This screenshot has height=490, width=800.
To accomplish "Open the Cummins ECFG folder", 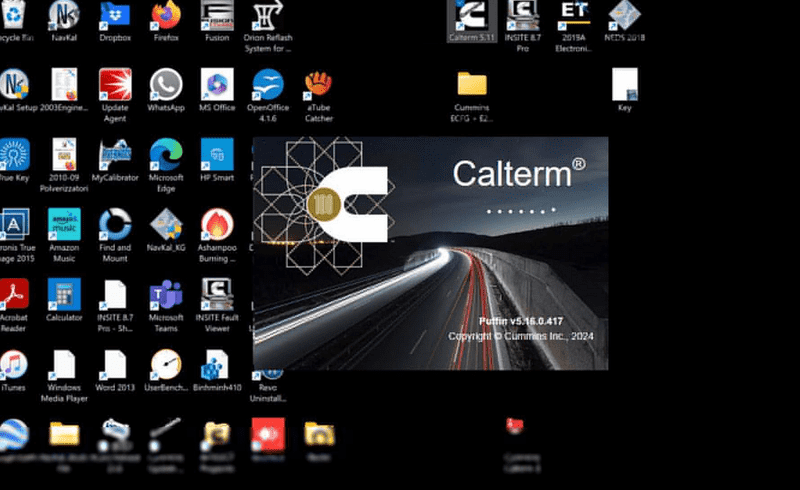I will tap(472, 95).
